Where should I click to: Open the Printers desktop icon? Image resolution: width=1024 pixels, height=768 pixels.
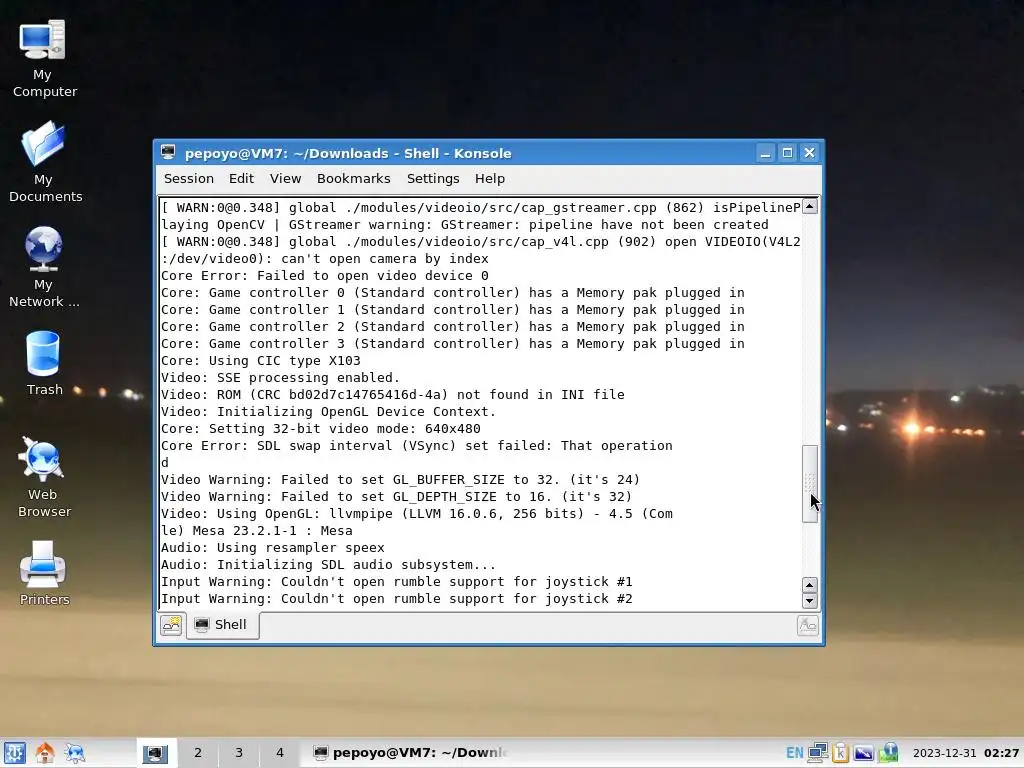[44, 573]
